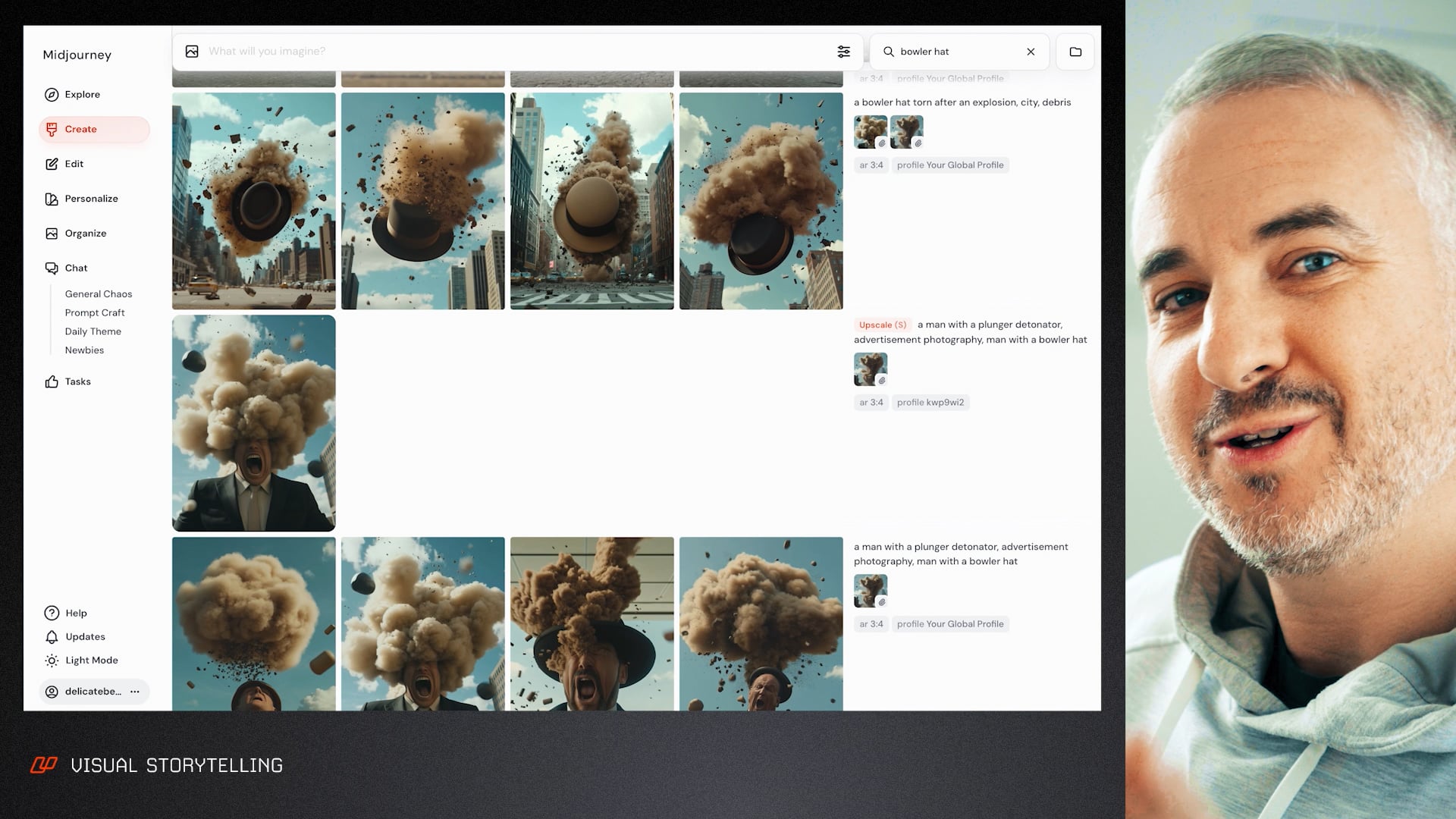The image size is (1456, 819).
Task: Open account options via ellipsis menu
Action: click(x=134, y=691)
